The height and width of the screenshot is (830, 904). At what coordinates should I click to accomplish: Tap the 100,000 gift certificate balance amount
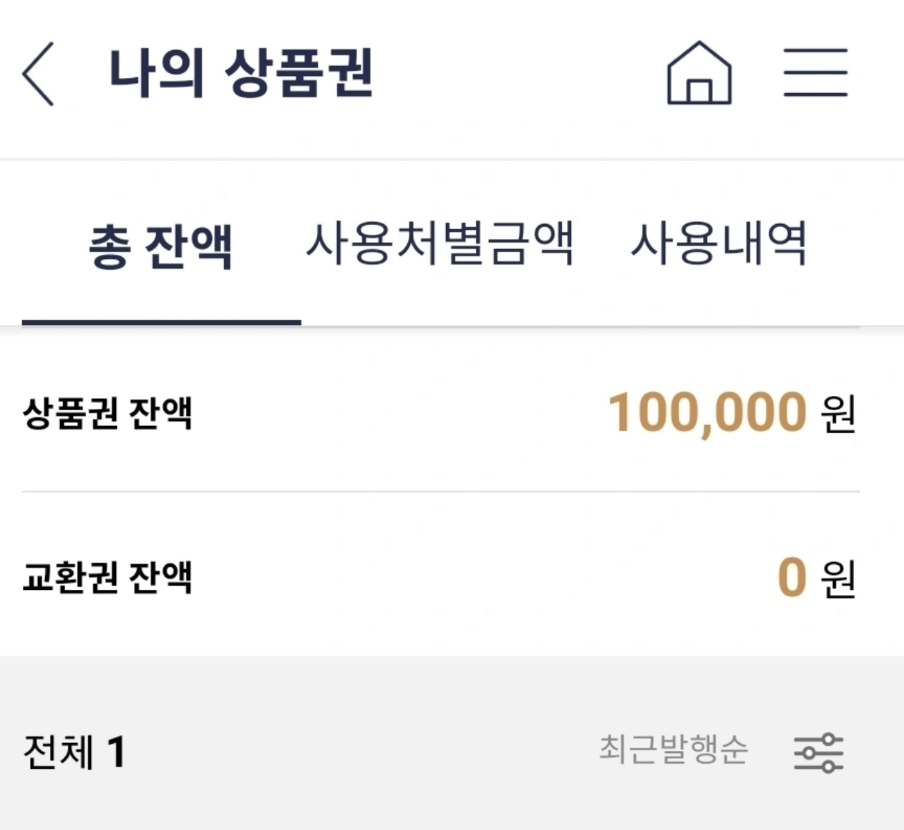tap(707, 413)
